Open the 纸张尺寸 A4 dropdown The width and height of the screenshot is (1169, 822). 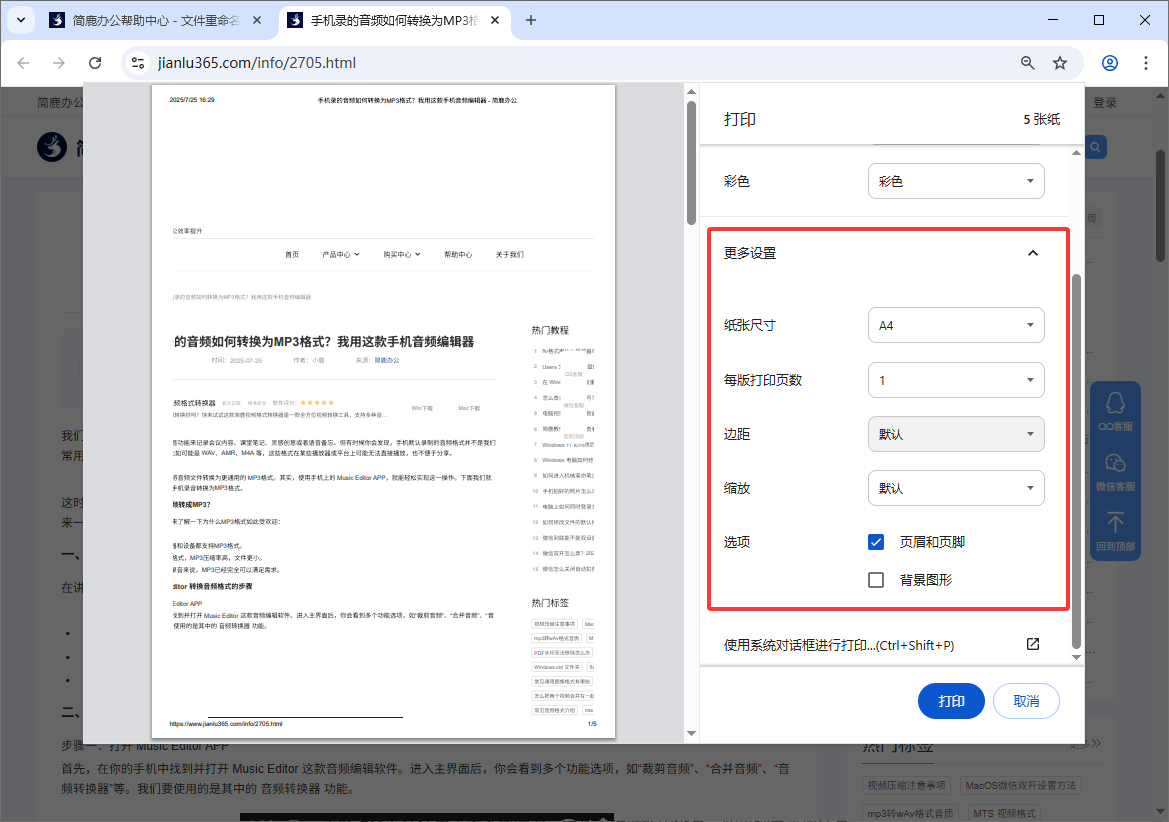click(955, 325)
